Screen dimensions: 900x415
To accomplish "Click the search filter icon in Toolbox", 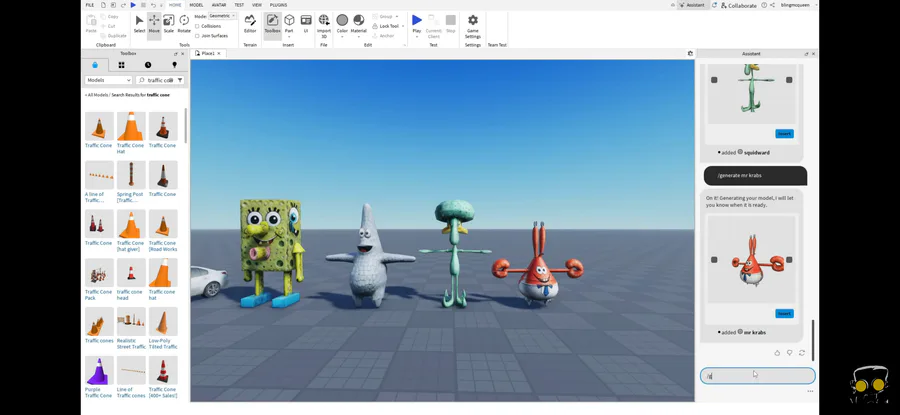I will tap(180, 80).
